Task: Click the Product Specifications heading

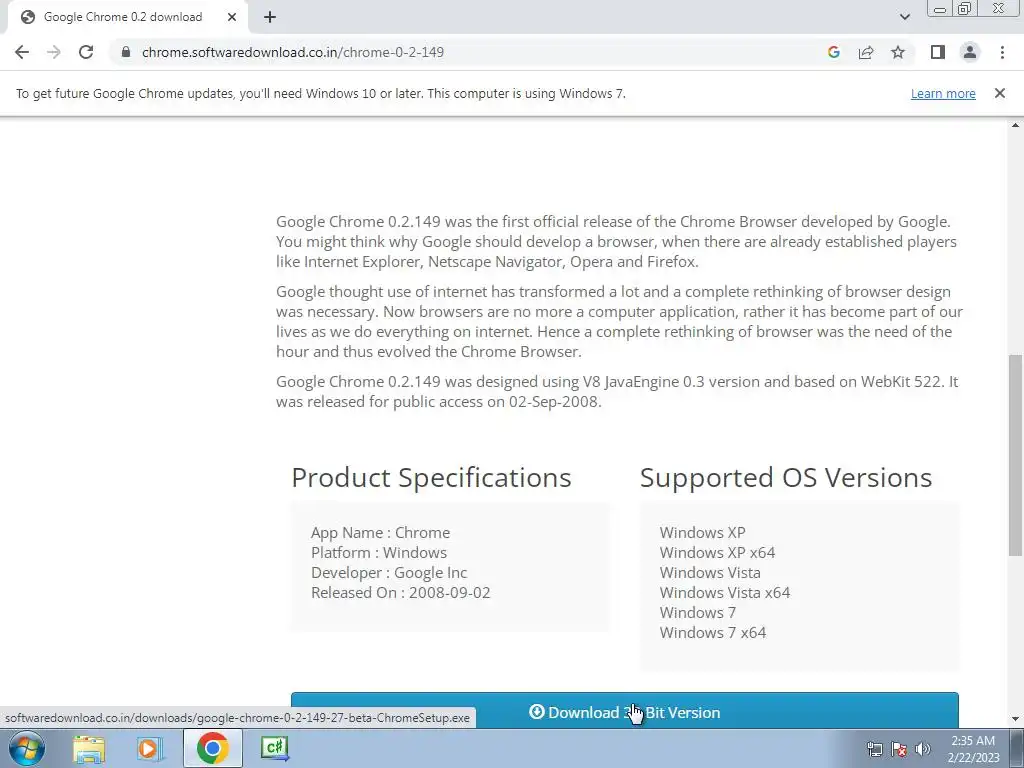Action: (431, 477)
